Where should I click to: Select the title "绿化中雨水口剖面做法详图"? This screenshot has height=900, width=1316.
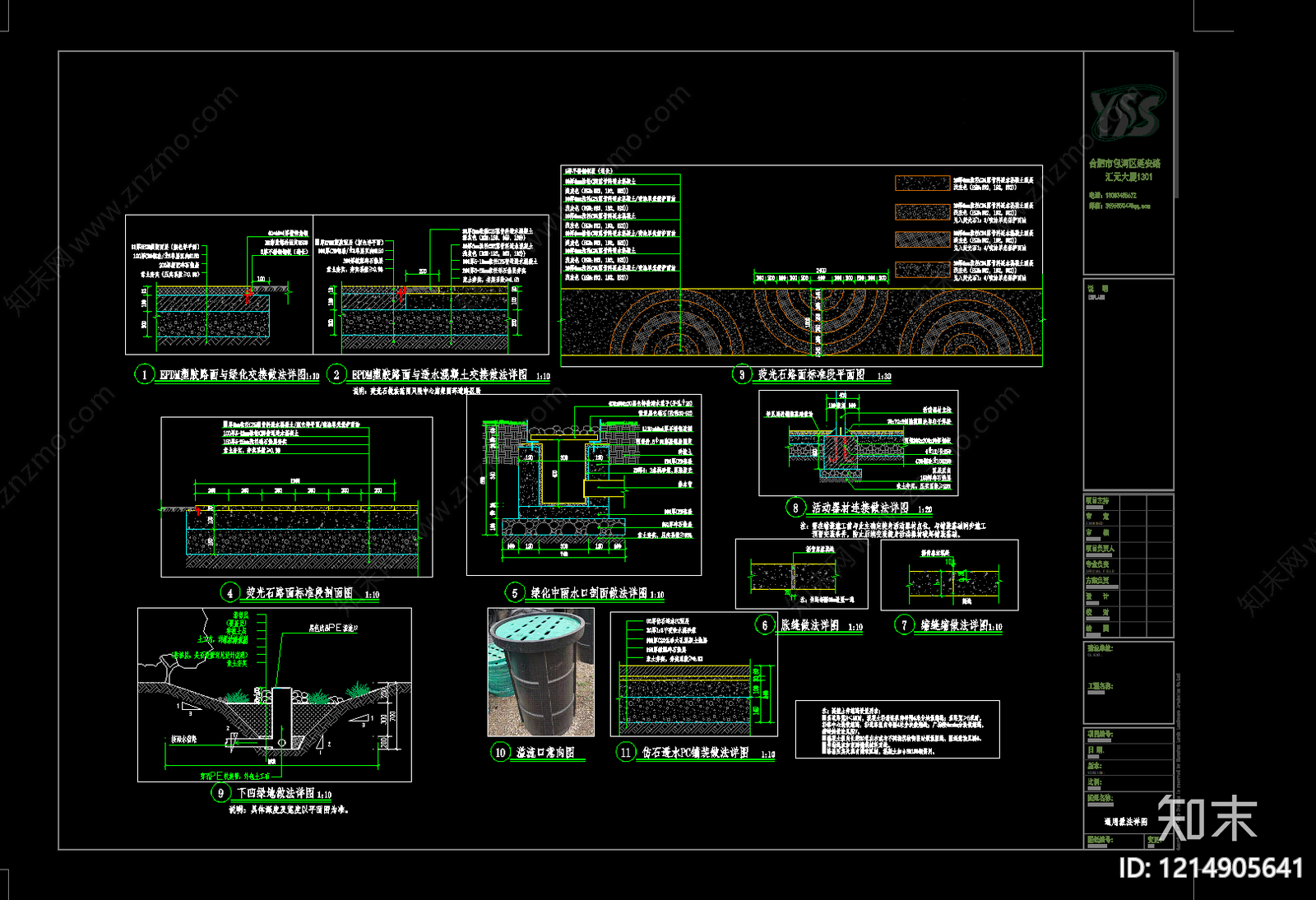[x=589, y=592]
